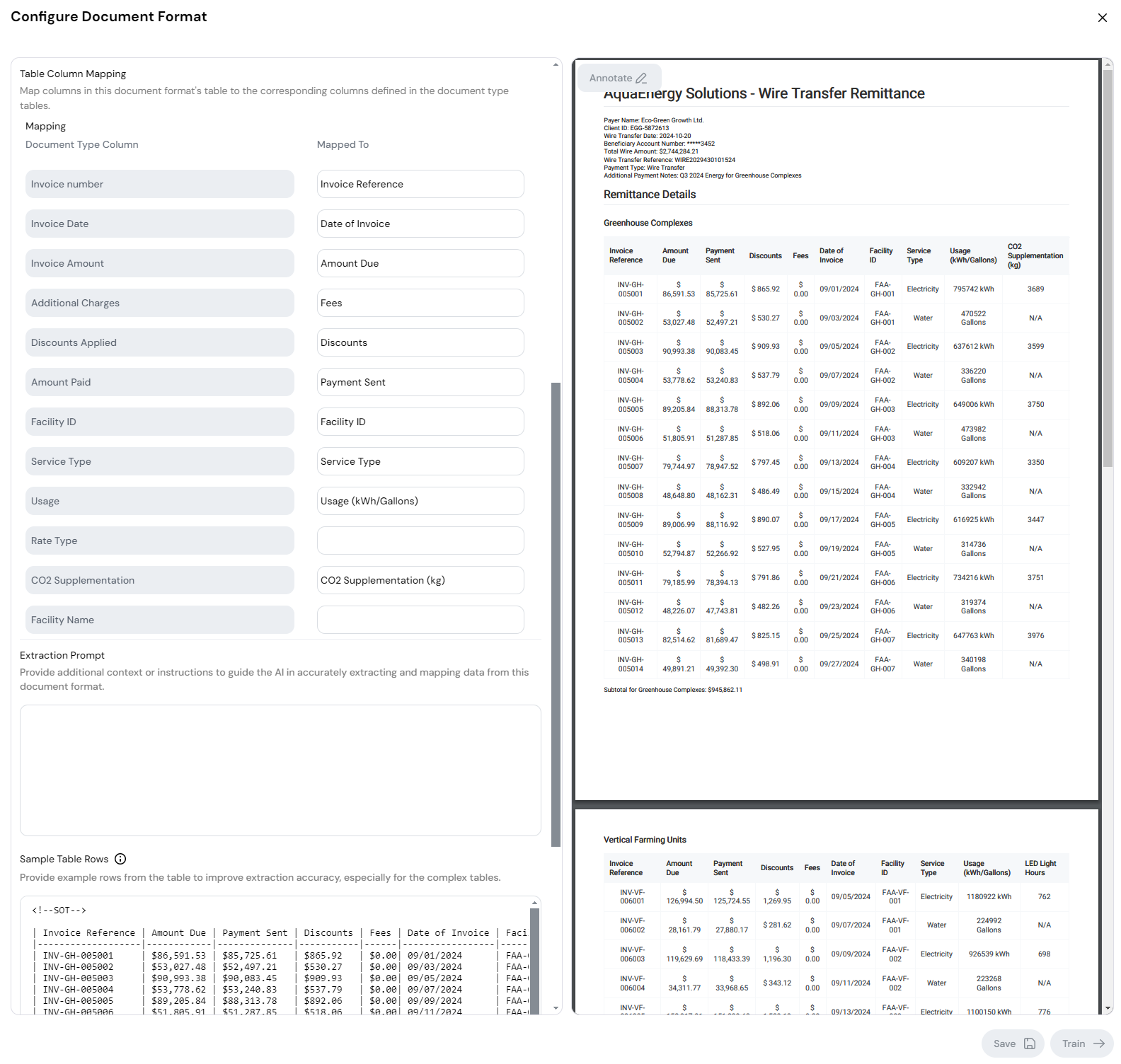Click the left panel scroll-down arrow

click(556, 1008)
